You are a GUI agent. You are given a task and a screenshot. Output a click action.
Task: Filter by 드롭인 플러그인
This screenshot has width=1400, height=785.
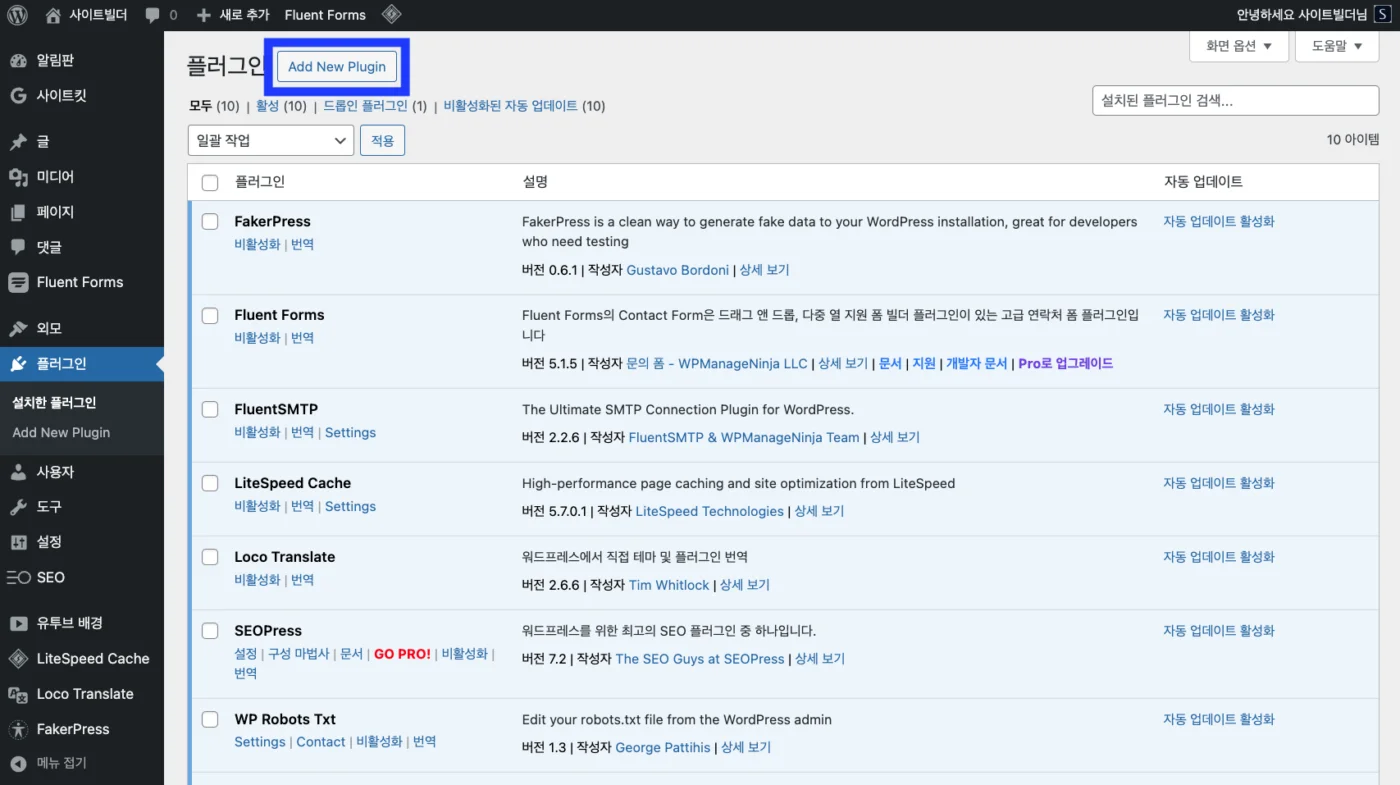[x=365, y=106]
